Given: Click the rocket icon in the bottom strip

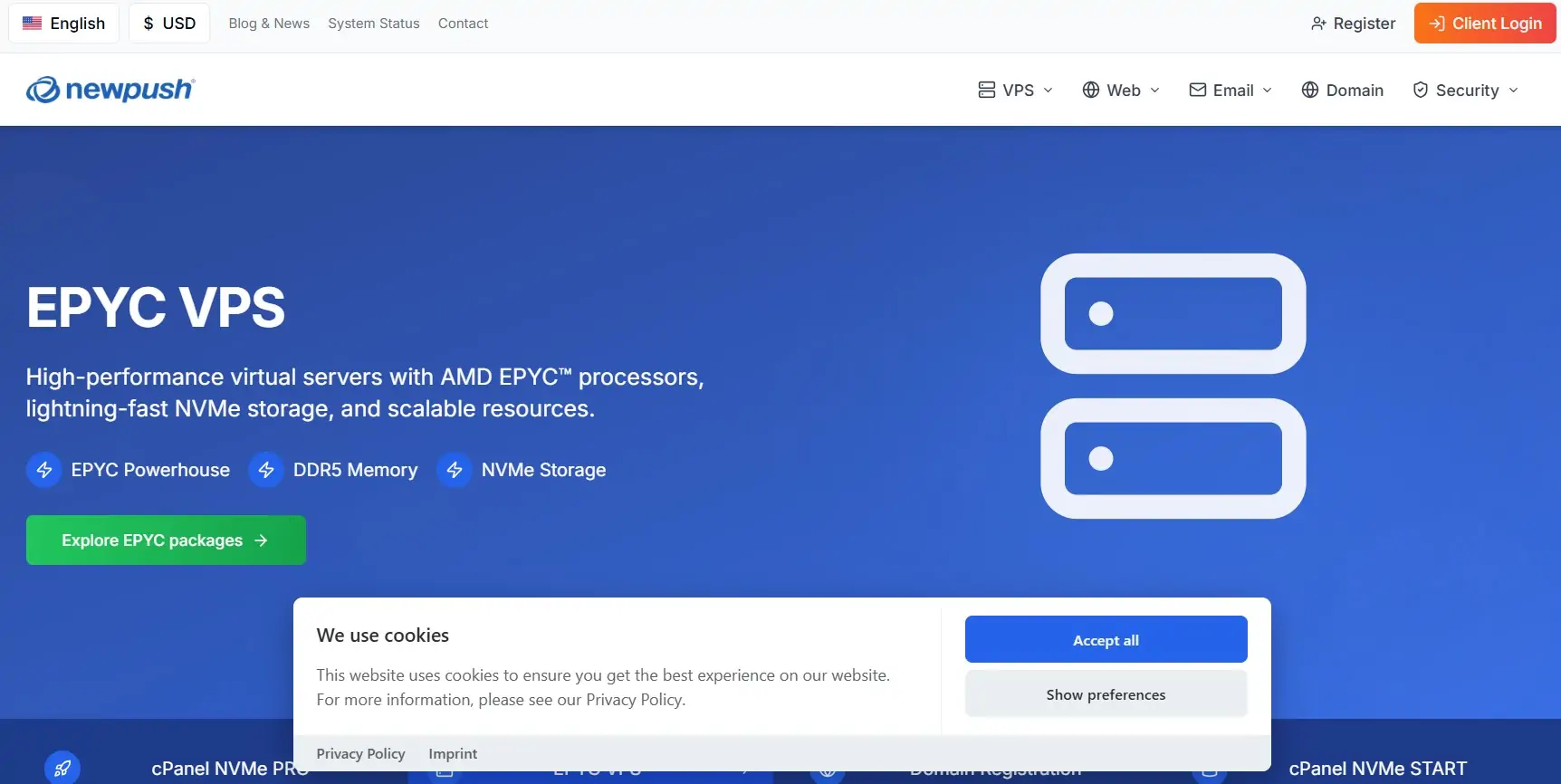Looking at the screenshot, I should point(62,768).
